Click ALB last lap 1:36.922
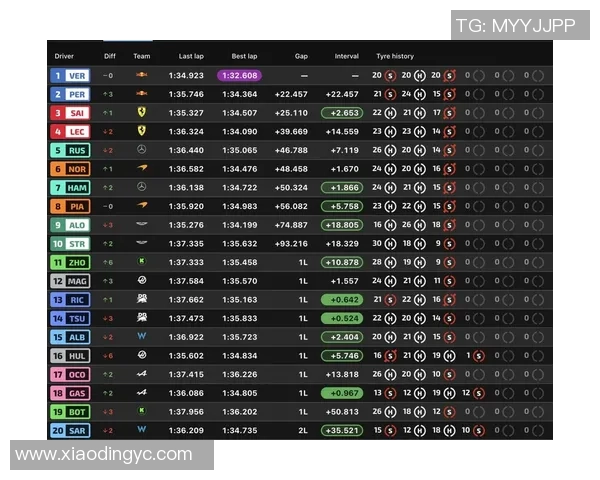The image size is (600, 480). (x=186, y=337)
